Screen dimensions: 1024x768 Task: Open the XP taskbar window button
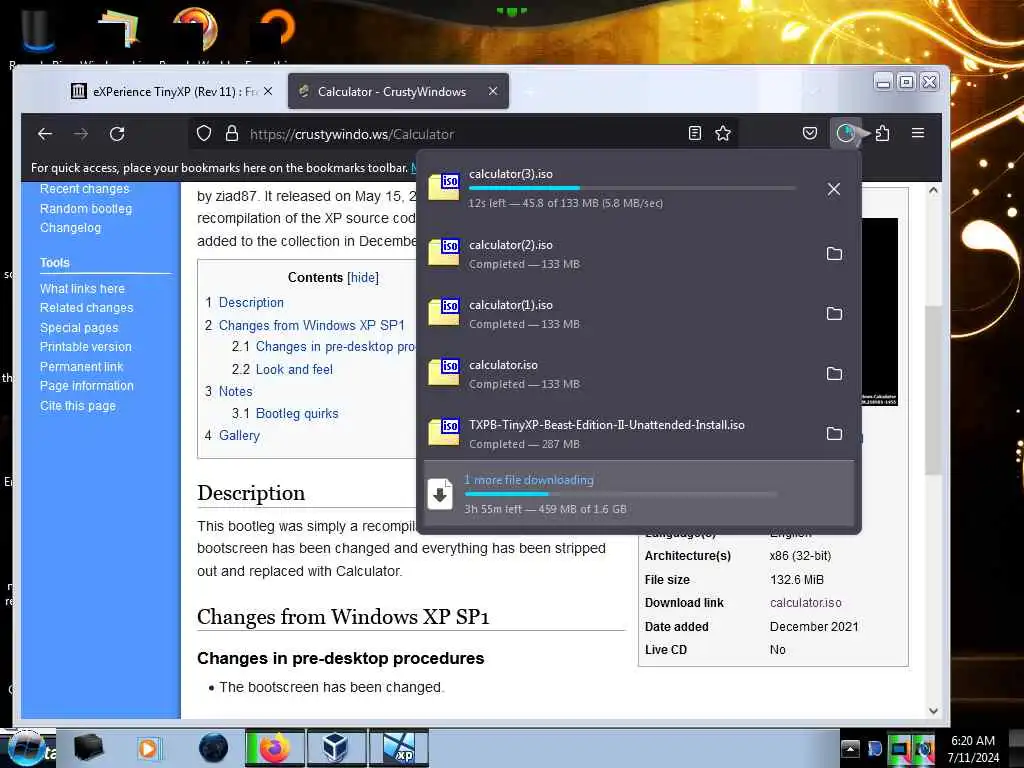398,748
